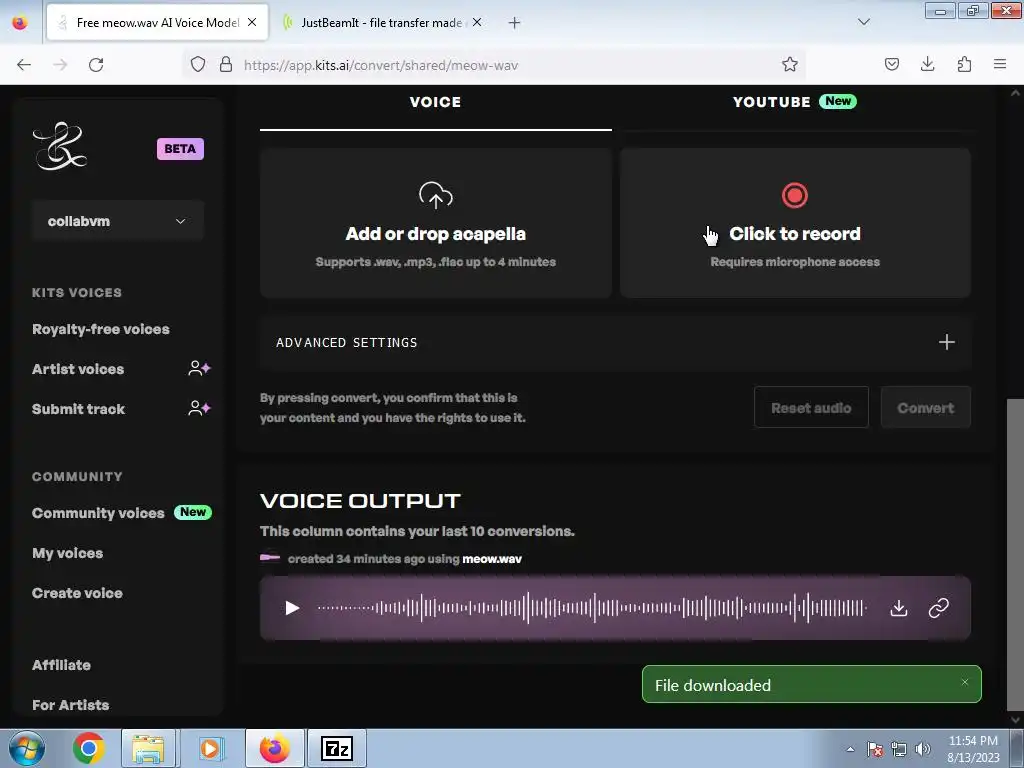
Task: Select the Free meow.wav AI Voice Model tab
Action: point(157,23)
